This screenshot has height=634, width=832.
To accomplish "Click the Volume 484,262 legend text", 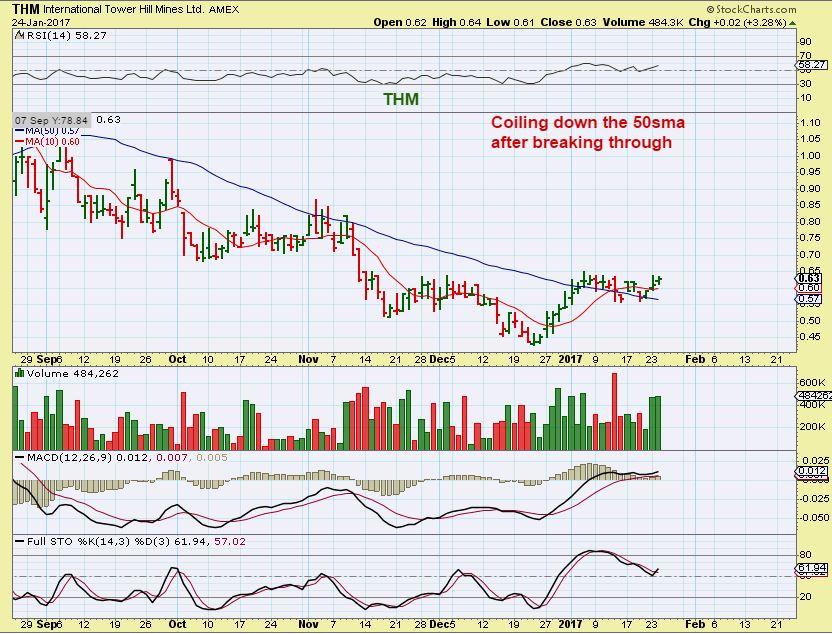I will [73, 374].
